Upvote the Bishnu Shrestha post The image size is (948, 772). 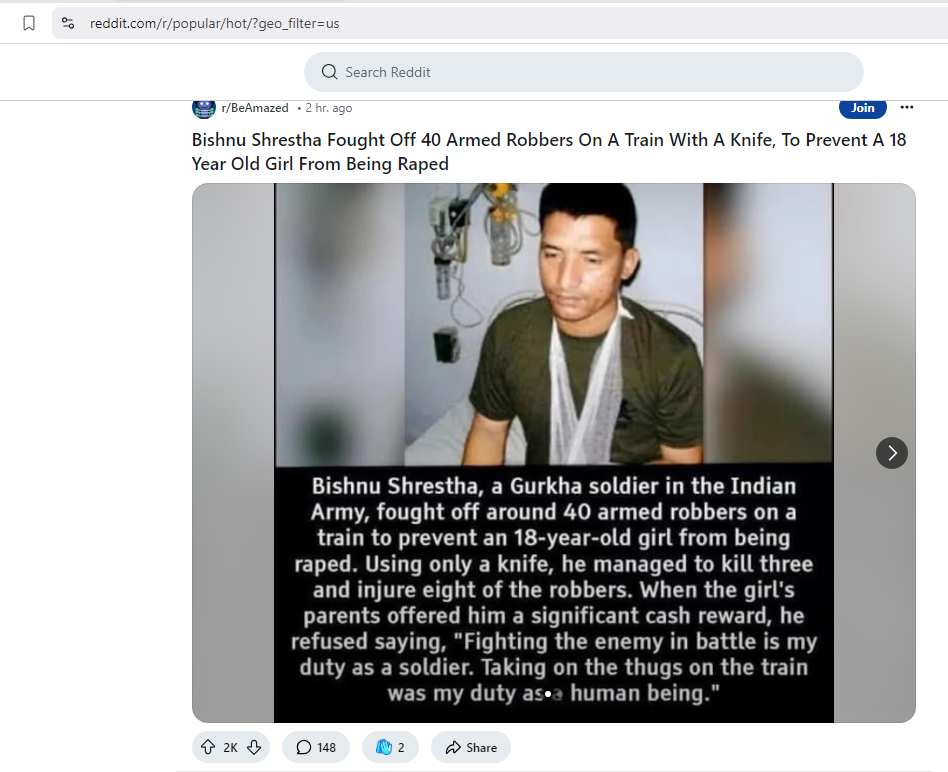[x=208, y=747]
